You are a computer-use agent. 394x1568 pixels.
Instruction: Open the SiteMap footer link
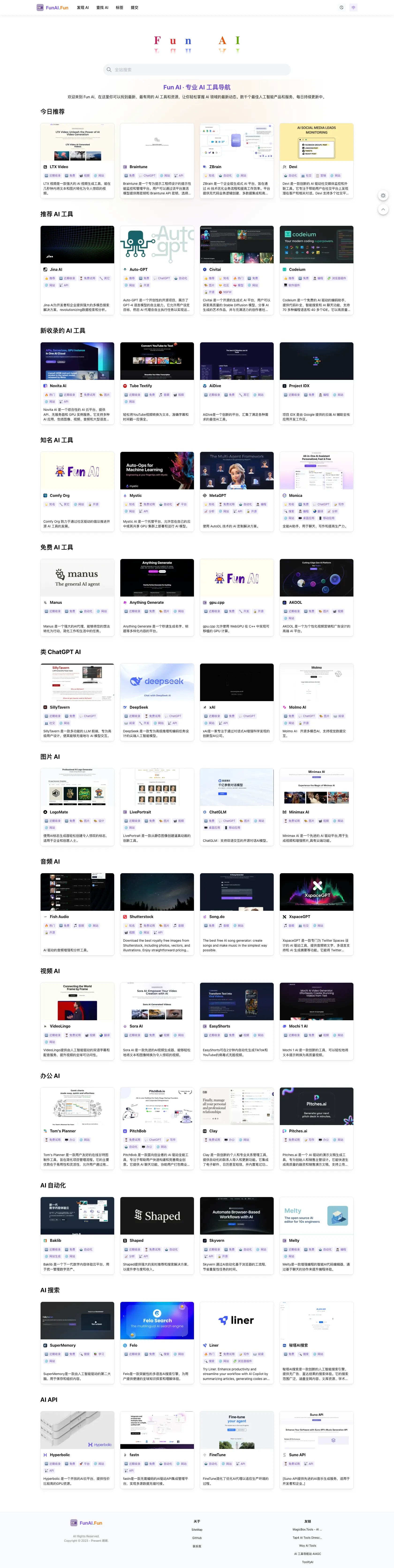pos(197,1530)
